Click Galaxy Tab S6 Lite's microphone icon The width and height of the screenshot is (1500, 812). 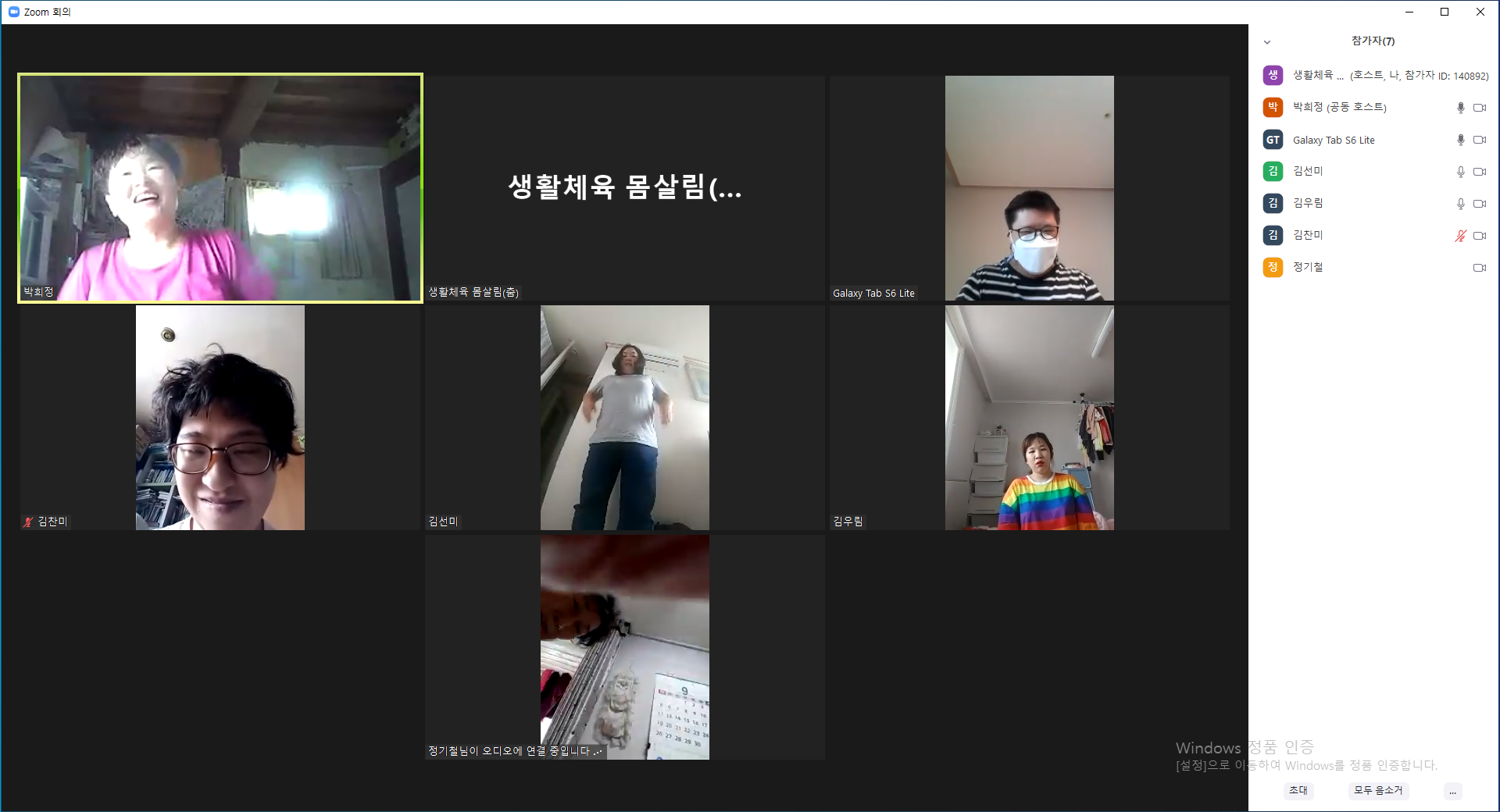1460,140
